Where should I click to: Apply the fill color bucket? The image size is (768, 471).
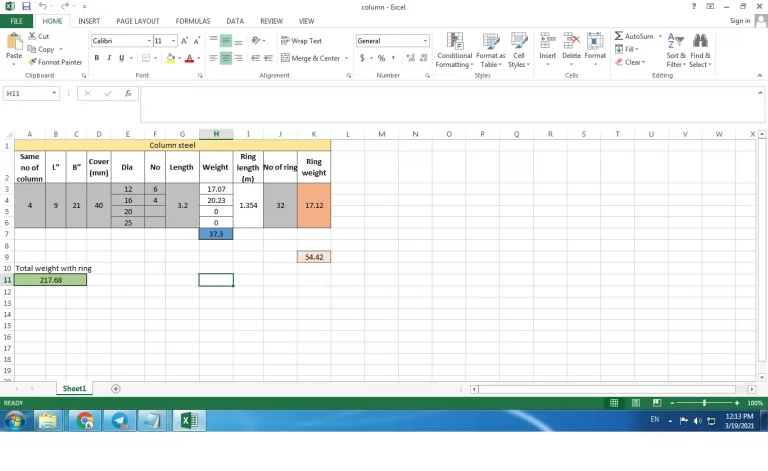(170, 58)
